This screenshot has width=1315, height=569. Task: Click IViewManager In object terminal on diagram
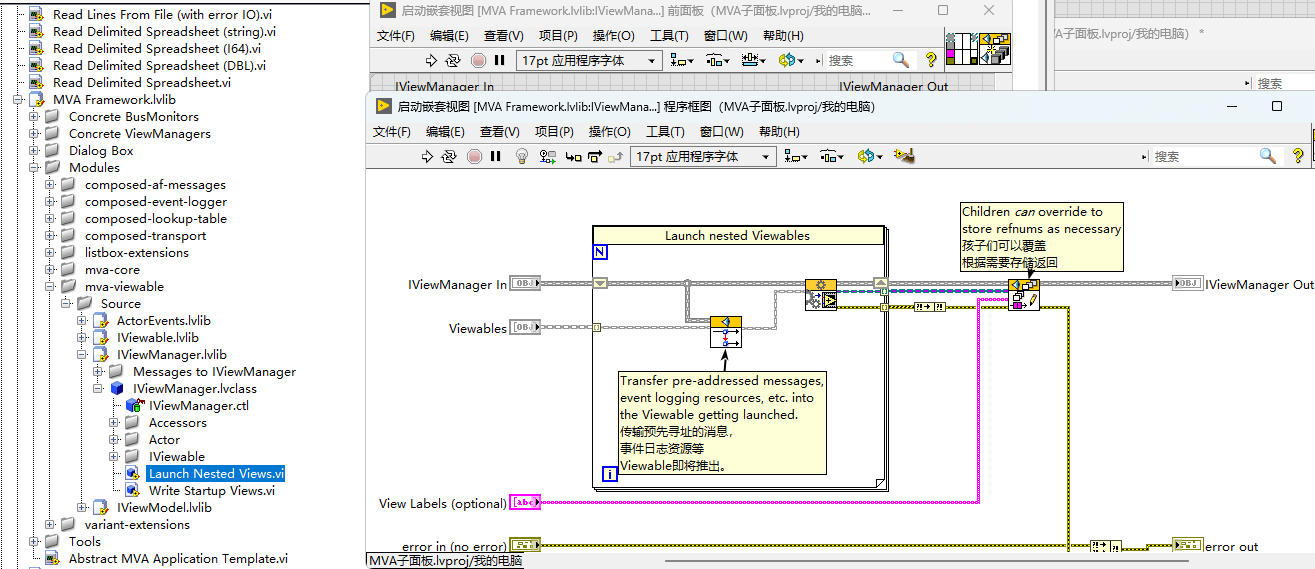[x=525, y=284]
